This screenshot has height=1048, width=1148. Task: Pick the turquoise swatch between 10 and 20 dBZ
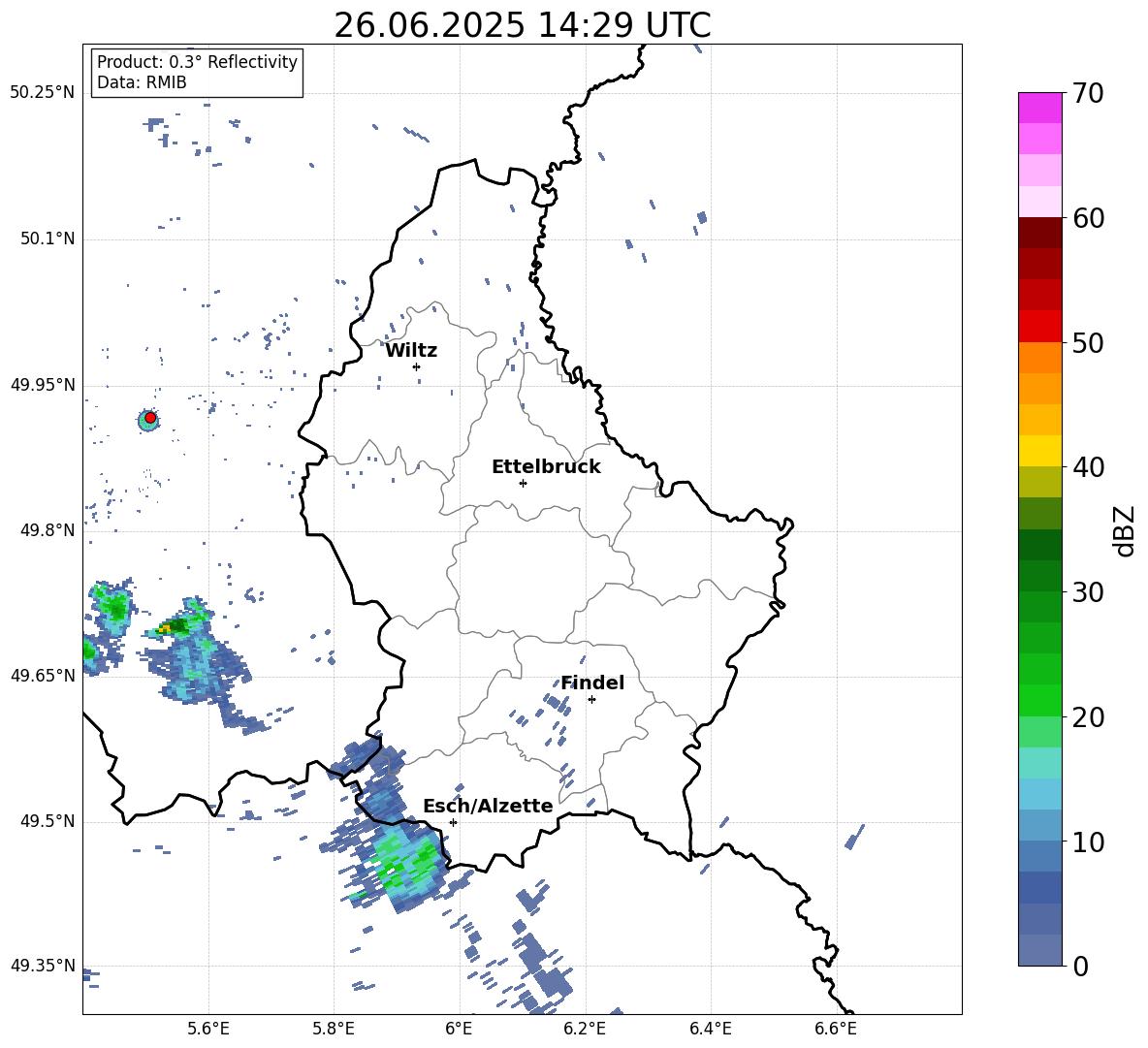click(1040, 763)
